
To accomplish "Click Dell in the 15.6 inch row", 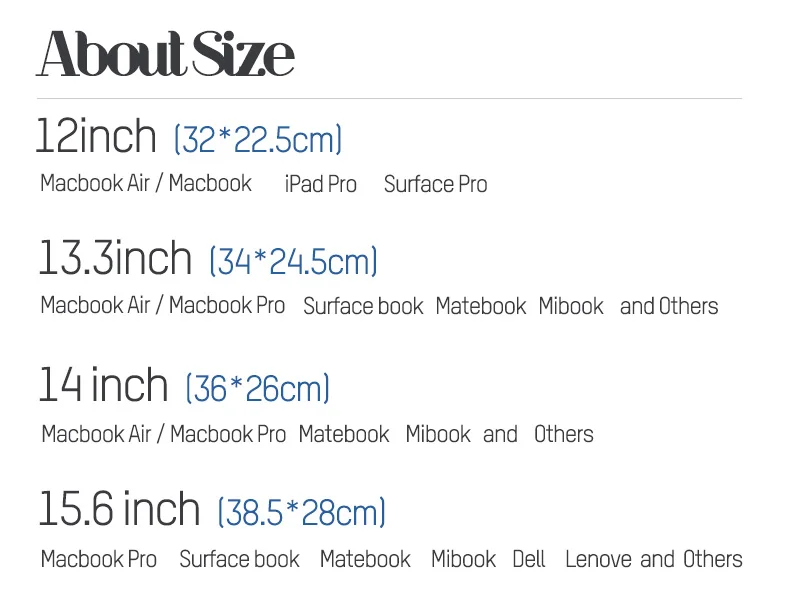I will [x=529, y=559].
